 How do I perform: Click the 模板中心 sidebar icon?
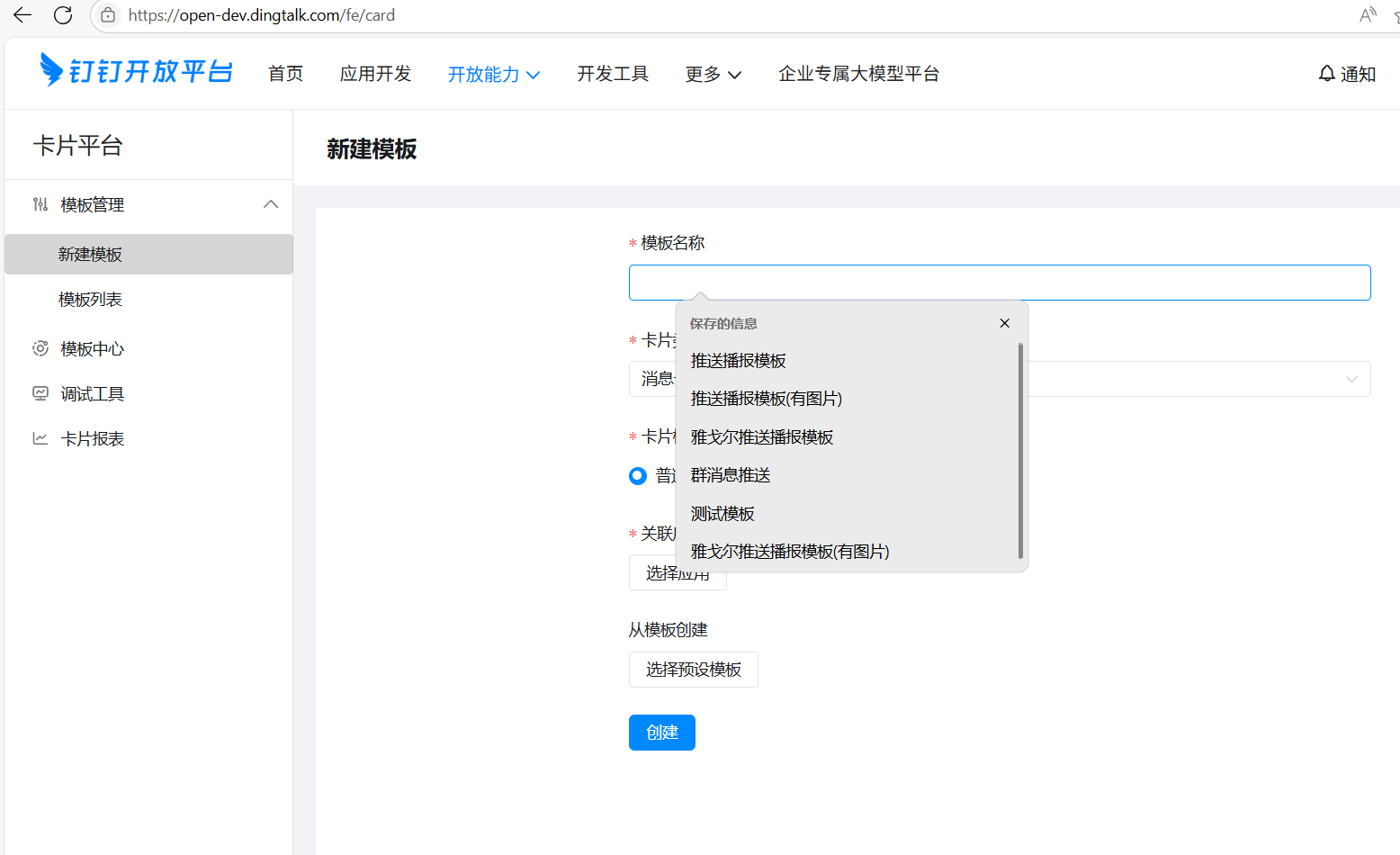(x=40, y=348)
